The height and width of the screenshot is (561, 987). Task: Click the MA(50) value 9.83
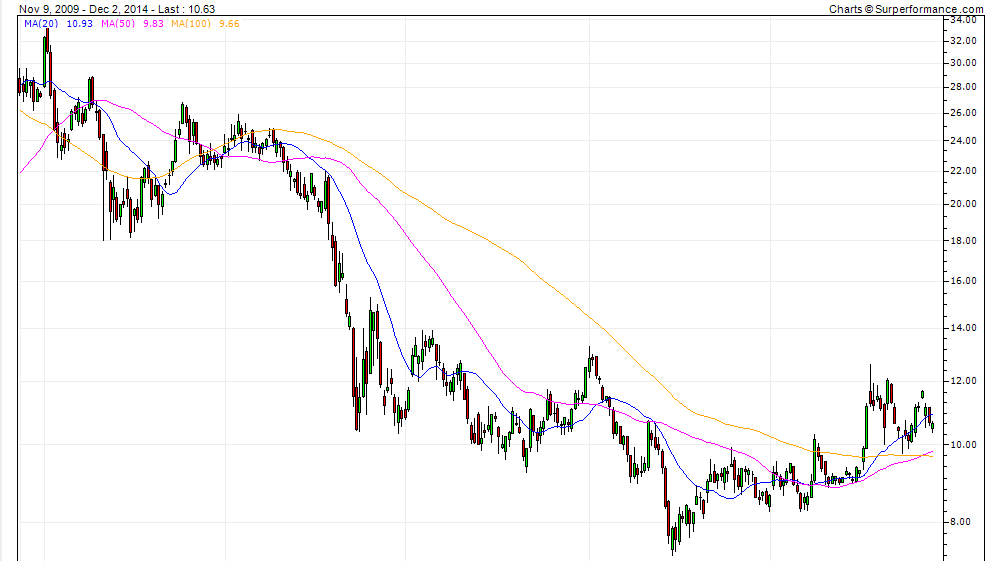coord(153,23)
